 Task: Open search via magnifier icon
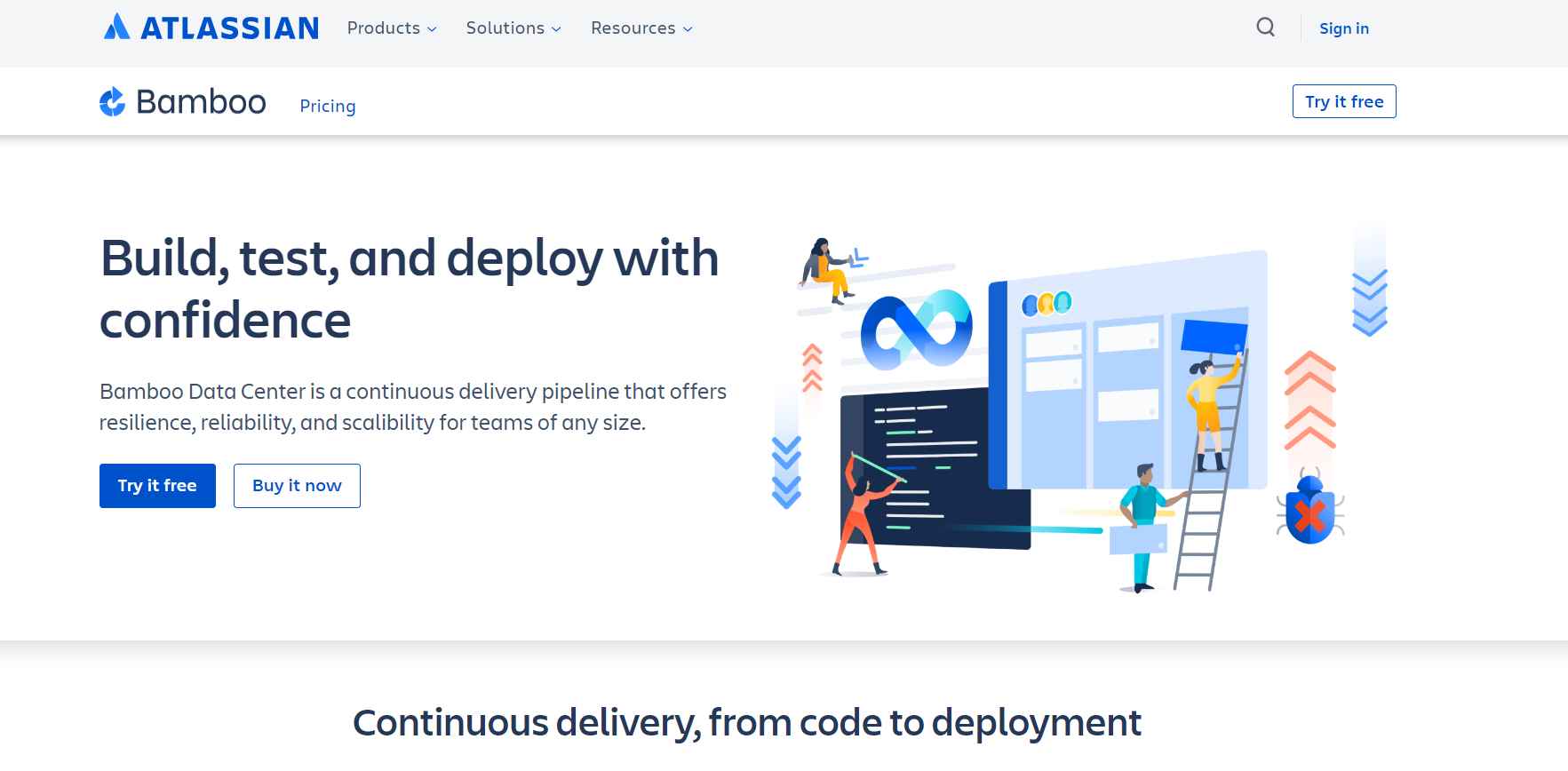click(1266, 28)
